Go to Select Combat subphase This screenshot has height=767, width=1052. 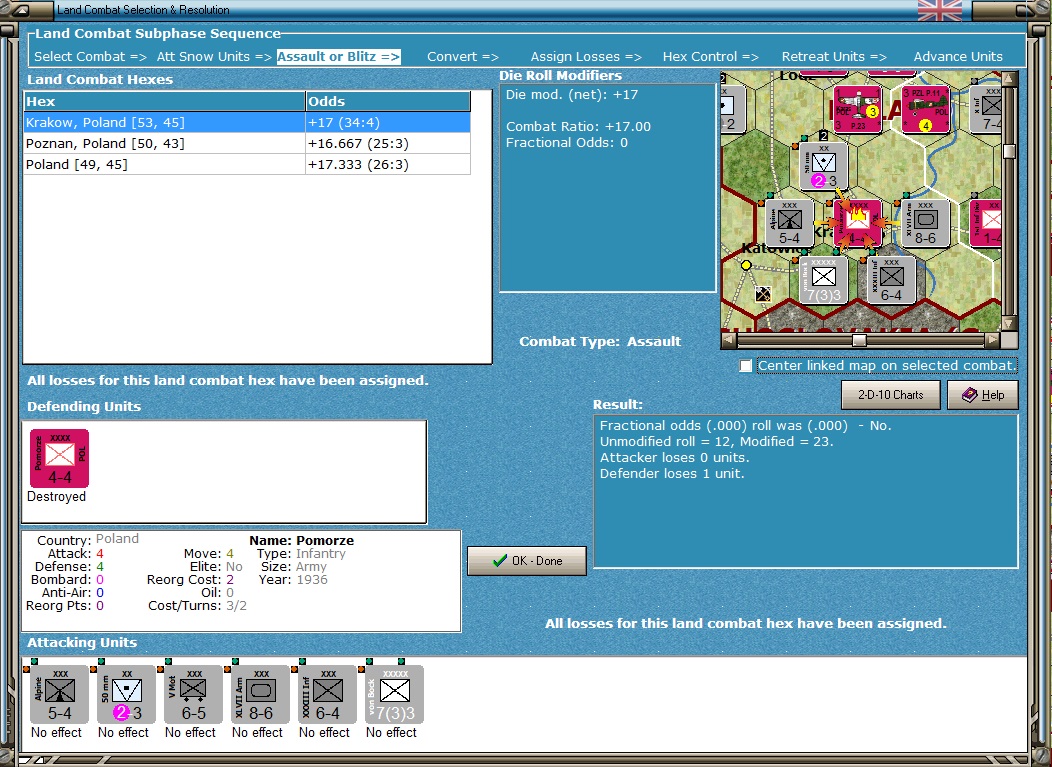pyautogui.click(x=91, y=56)
